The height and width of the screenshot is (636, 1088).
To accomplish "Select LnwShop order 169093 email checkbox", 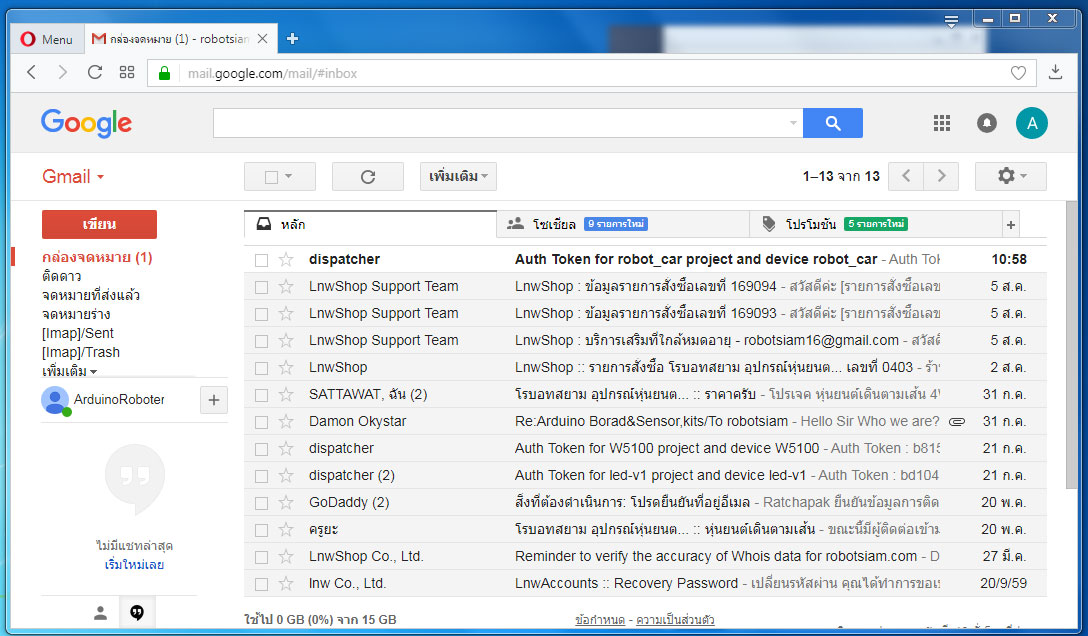I will 261,314.
